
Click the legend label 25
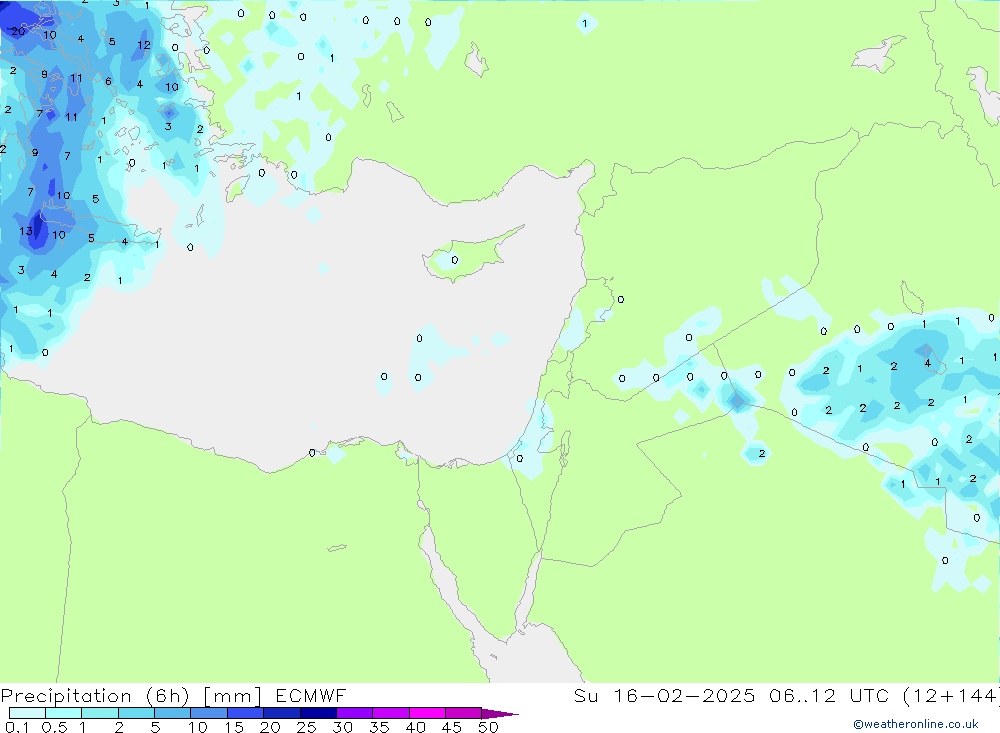pos(306,727)
